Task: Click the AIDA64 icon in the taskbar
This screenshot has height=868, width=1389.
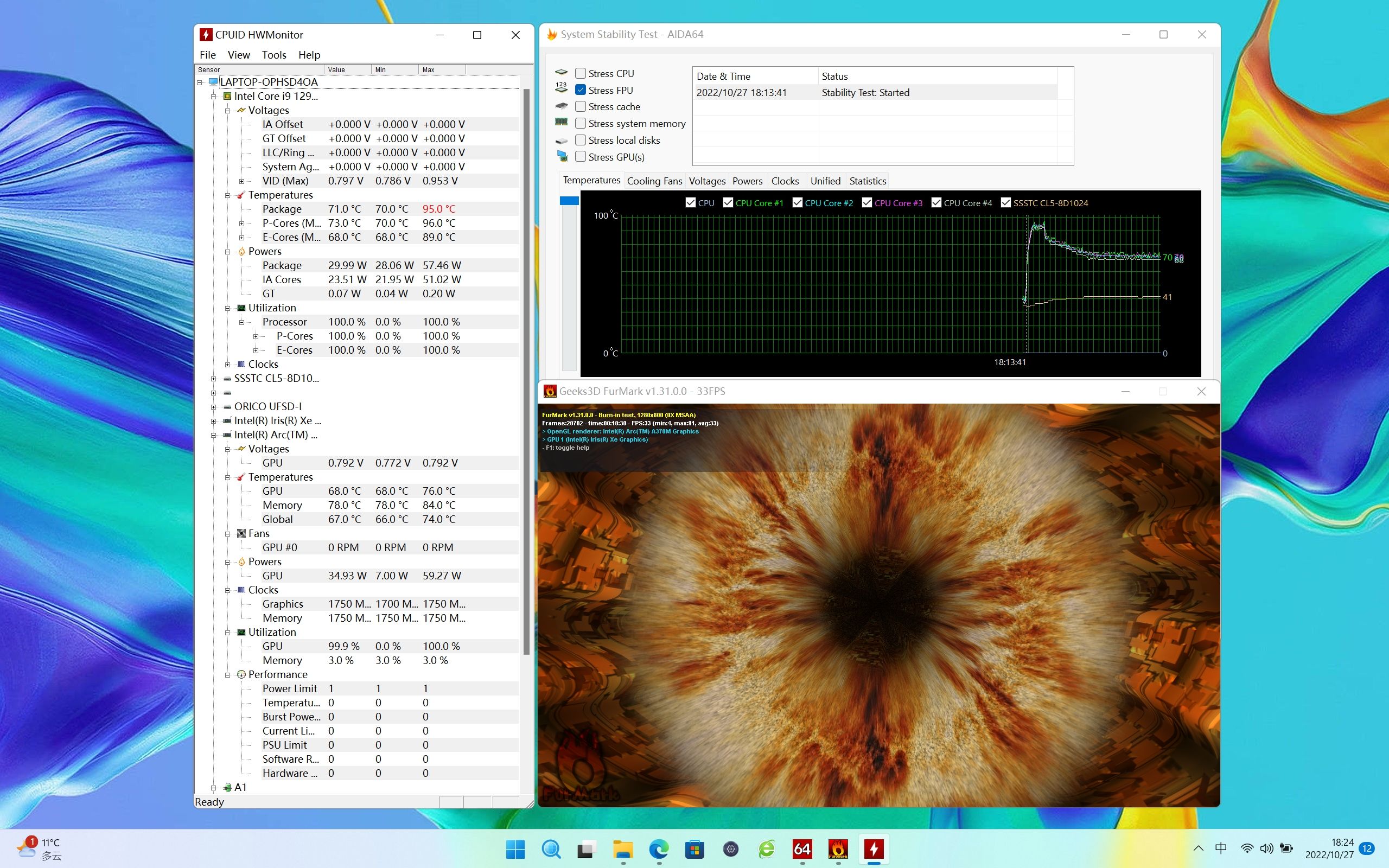Action: point(802,848)
